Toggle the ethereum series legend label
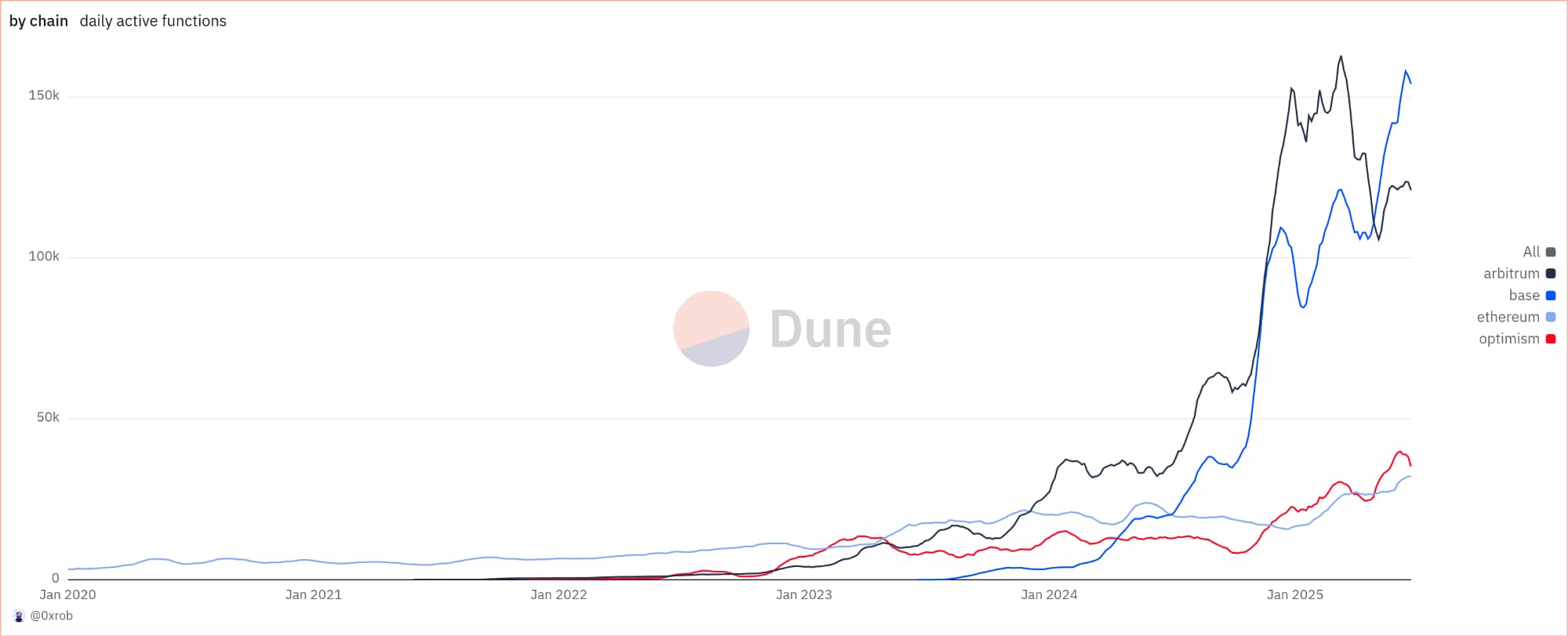This screenshot has height=636, width=1568. point(1508,317)
